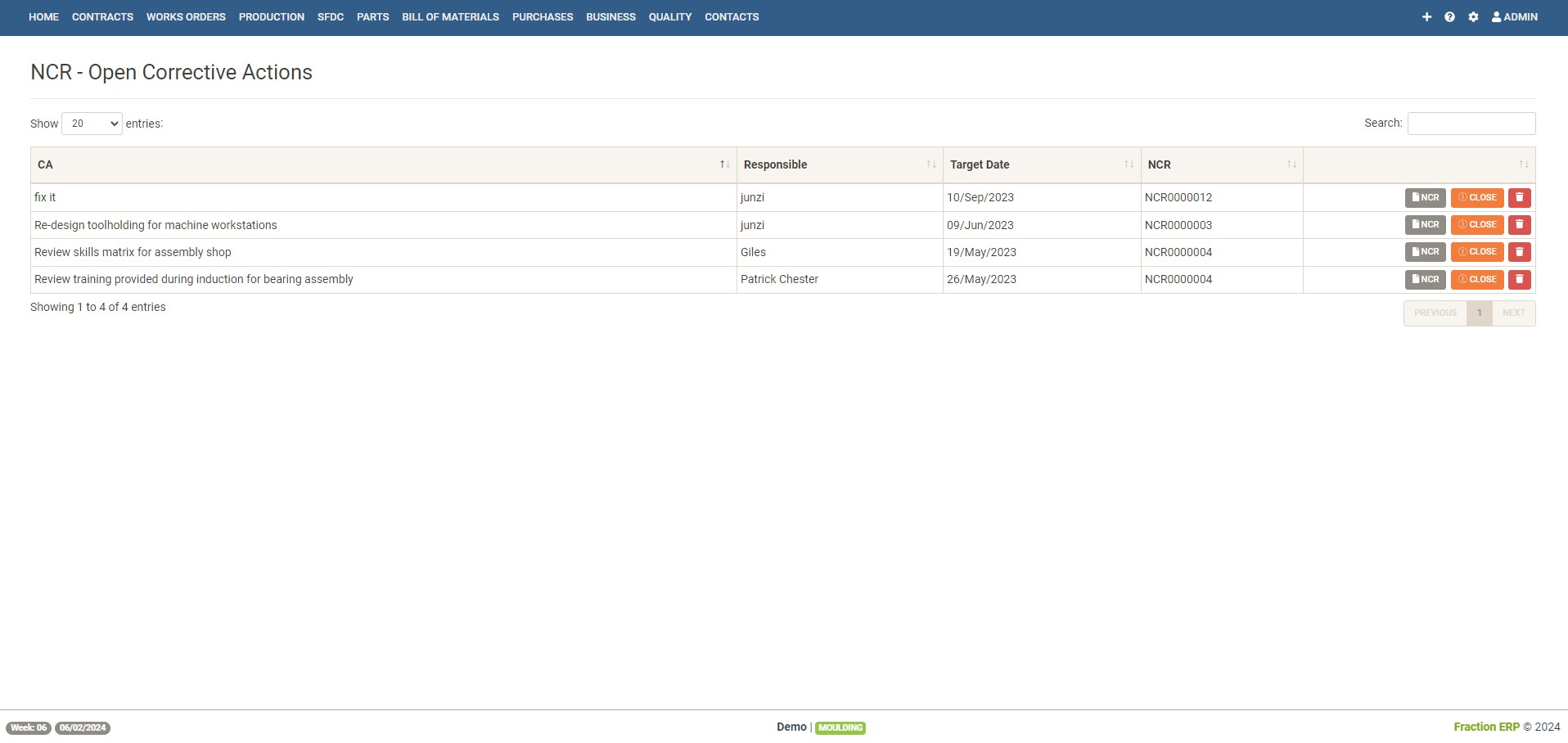Go to page 1 in pagination
The image size is (1568, 743).
tap(1479, 313)
